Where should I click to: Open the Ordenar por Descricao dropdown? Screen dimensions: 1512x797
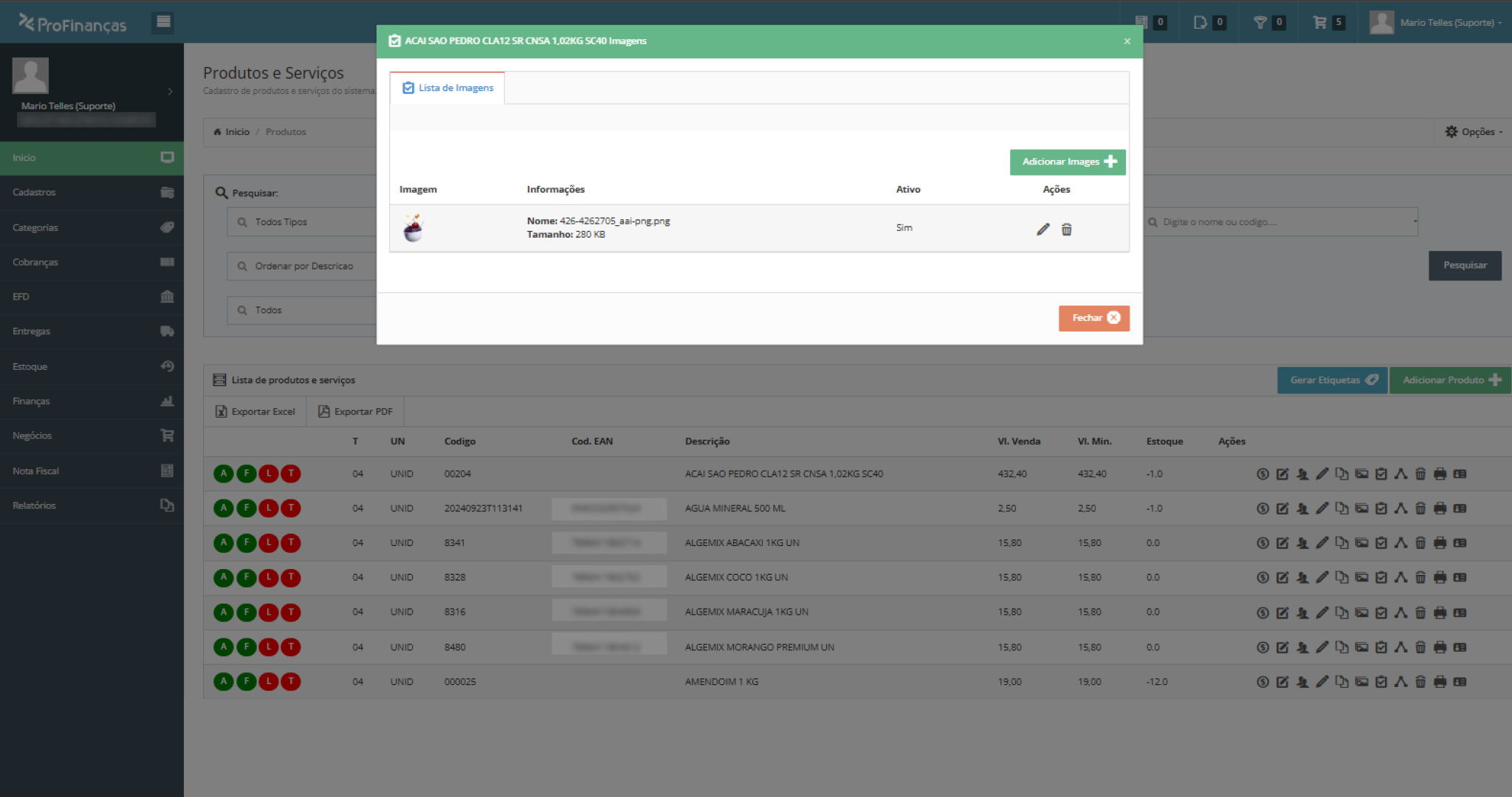pos(303,266)
